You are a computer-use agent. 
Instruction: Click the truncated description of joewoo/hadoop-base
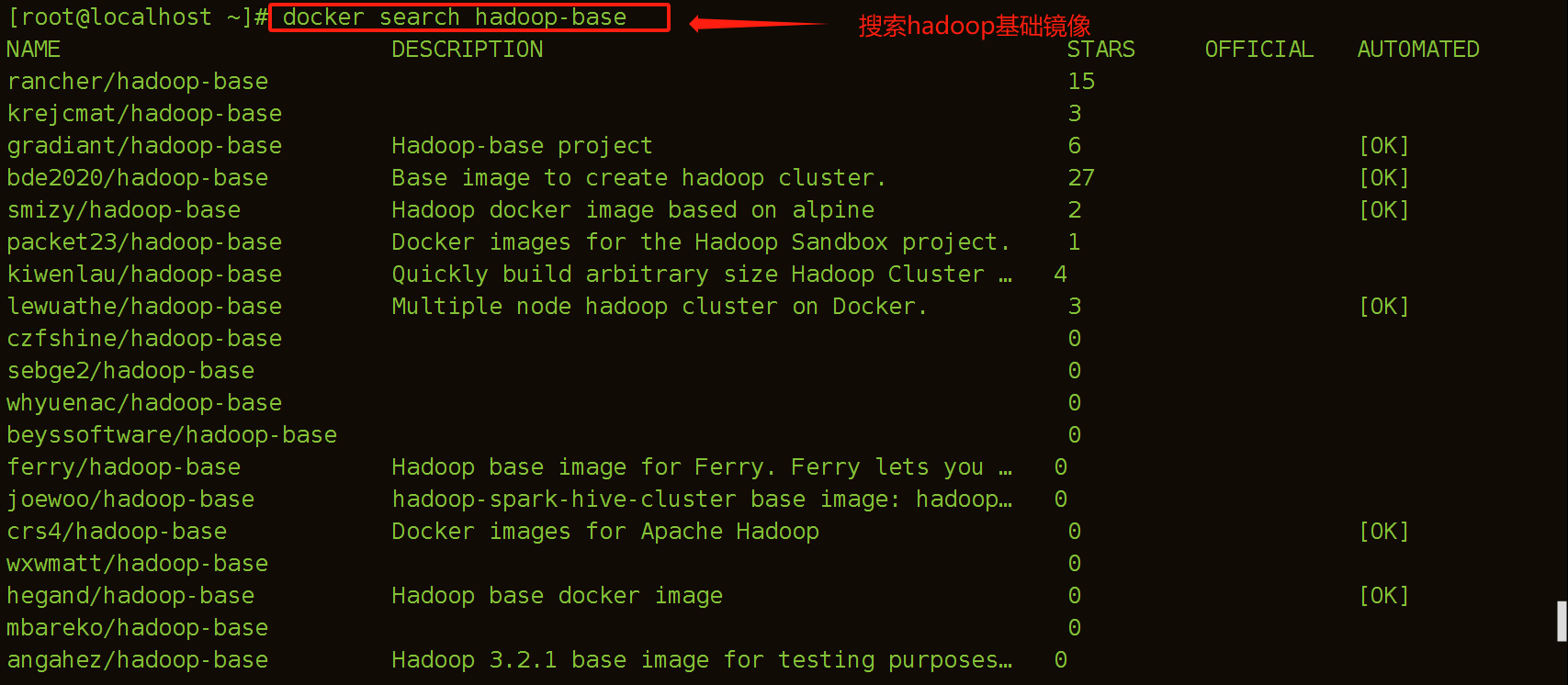(x=702, y=500)
